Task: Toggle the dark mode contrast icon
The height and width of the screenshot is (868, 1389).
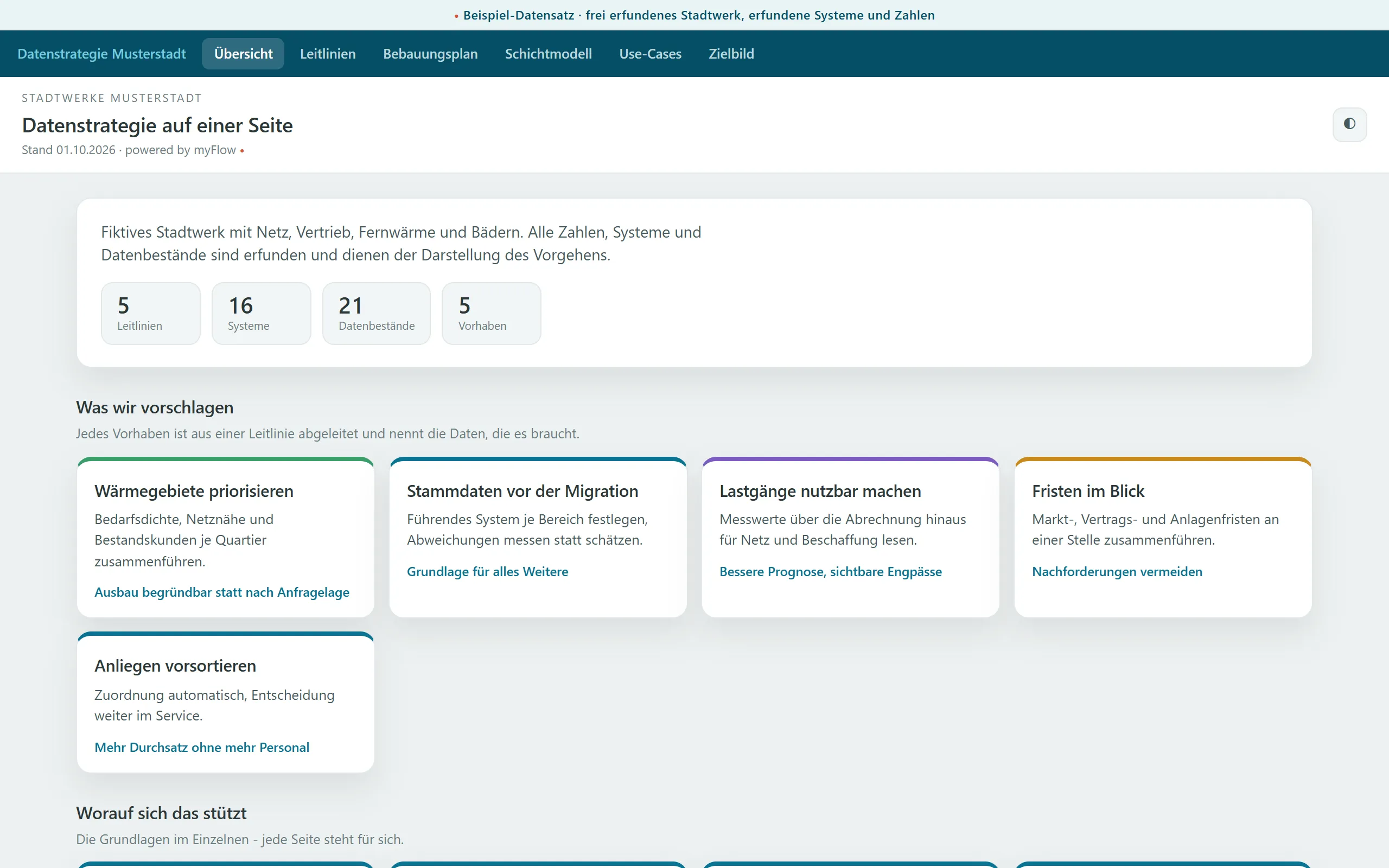Action: (x=1349, y=124)
